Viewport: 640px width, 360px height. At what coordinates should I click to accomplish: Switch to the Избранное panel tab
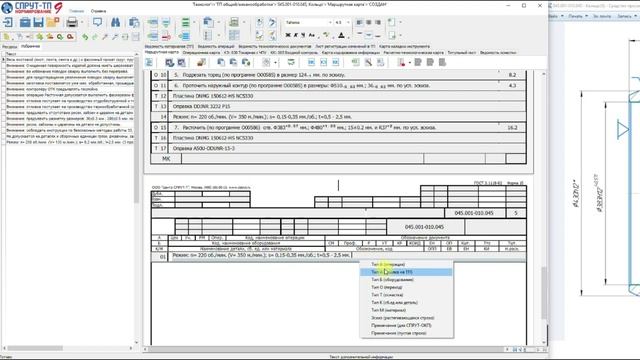point(31,47)
